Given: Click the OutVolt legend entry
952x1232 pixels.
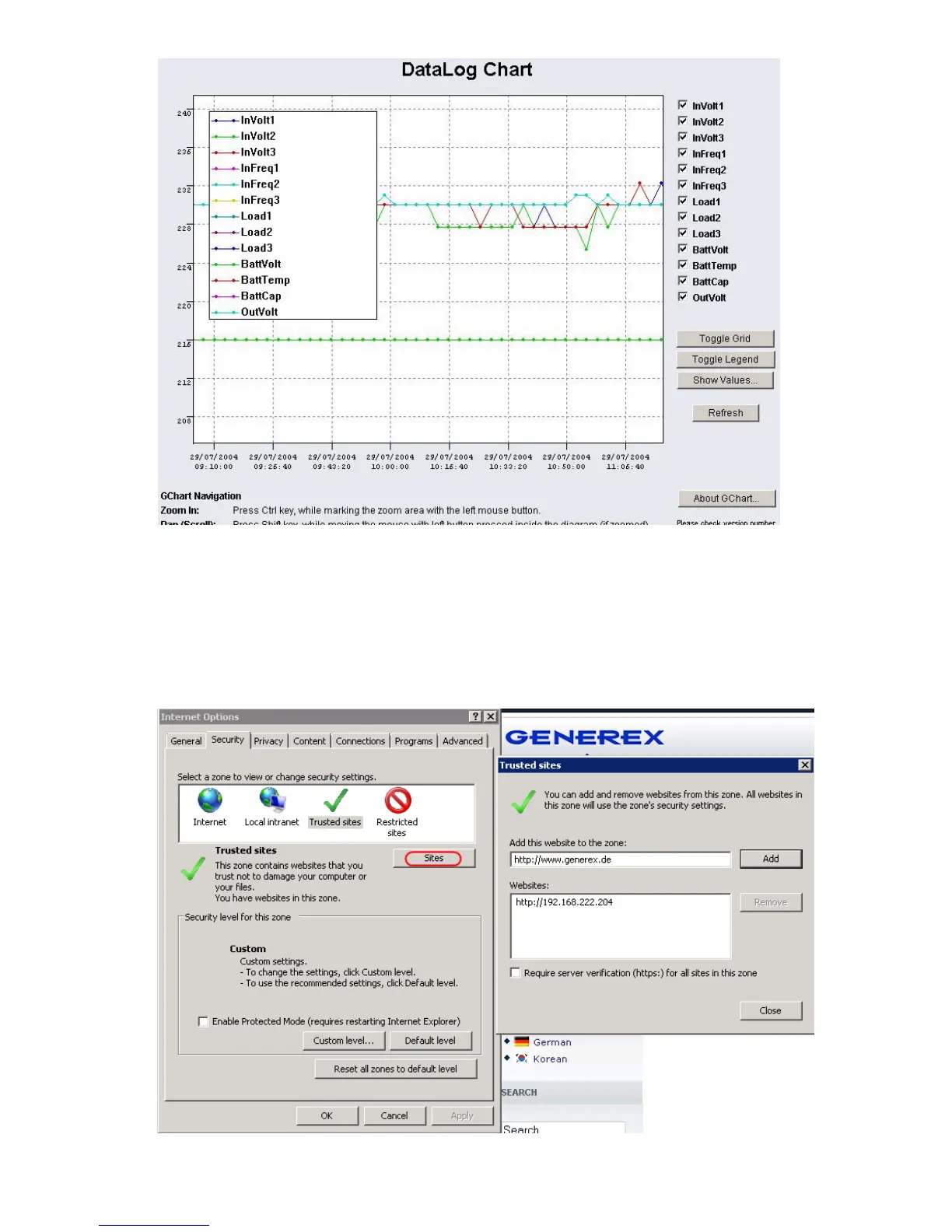Looking at the screenshot, I should pos(245,312).
